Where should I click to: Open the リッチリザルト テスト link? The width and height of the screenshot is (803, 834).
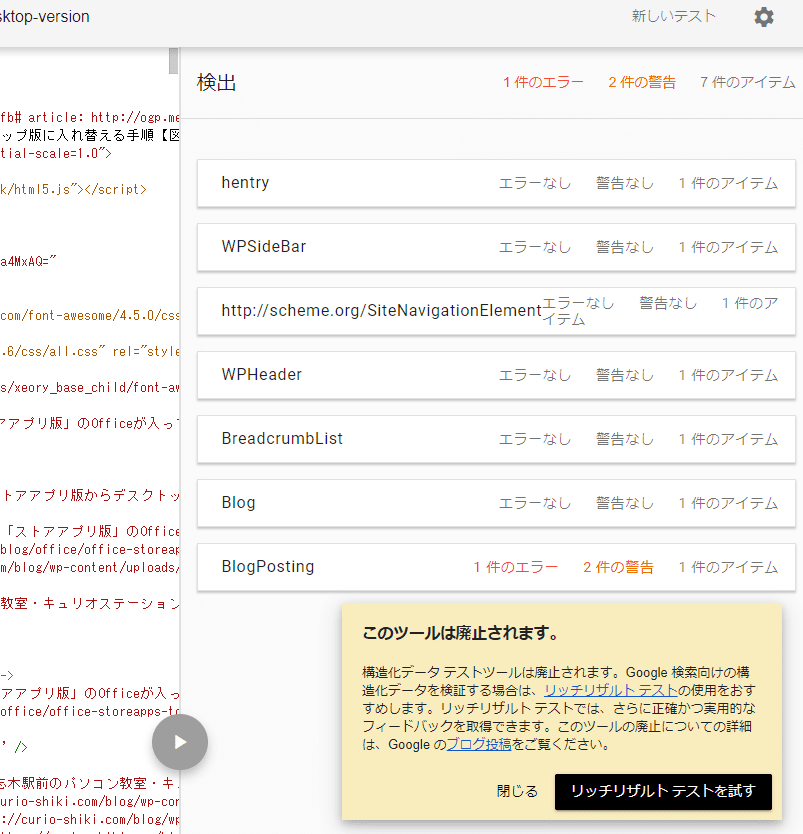pos(610,690)
